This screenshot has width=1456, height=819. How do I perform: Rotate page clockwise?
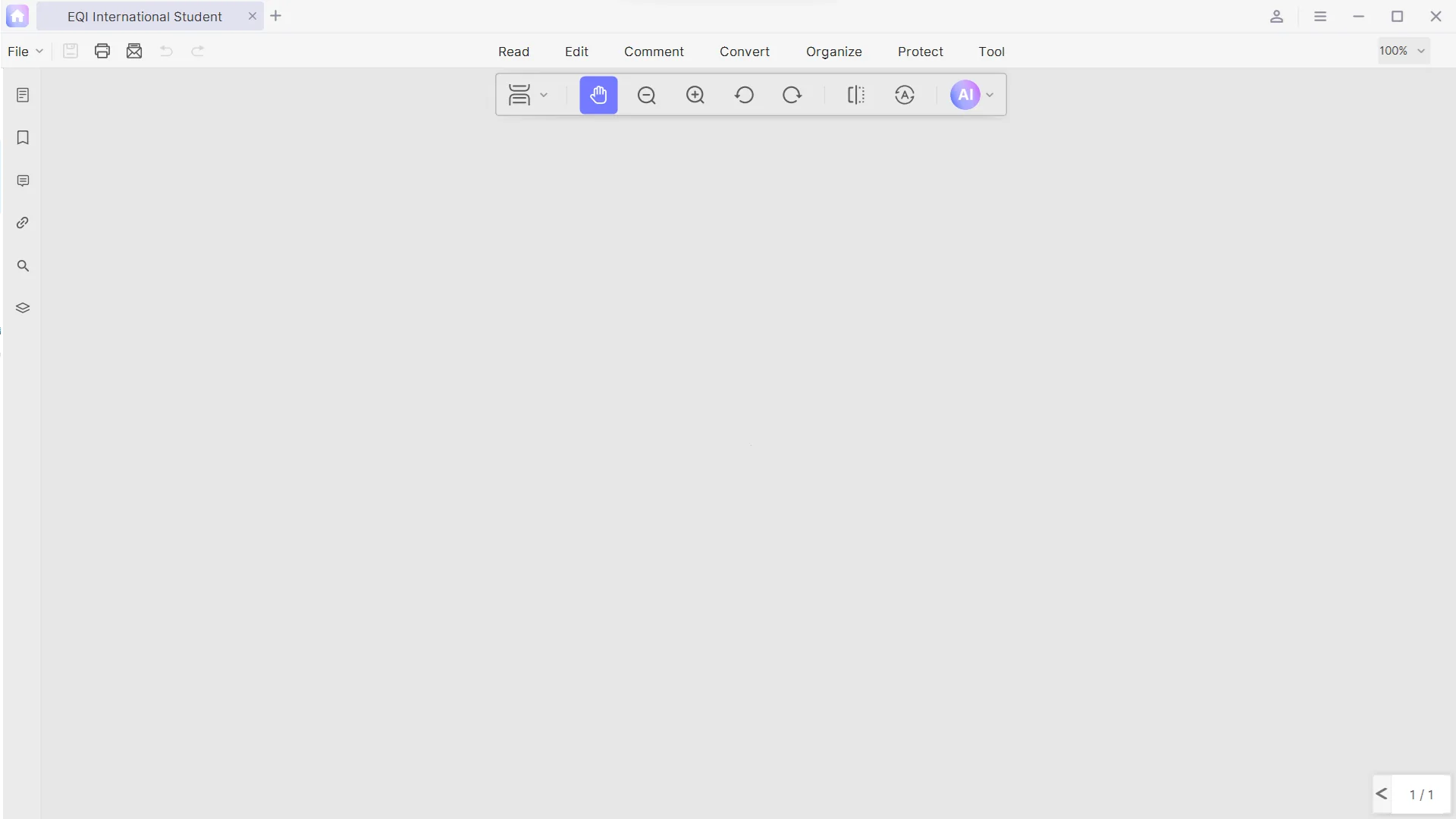[792, 95]
